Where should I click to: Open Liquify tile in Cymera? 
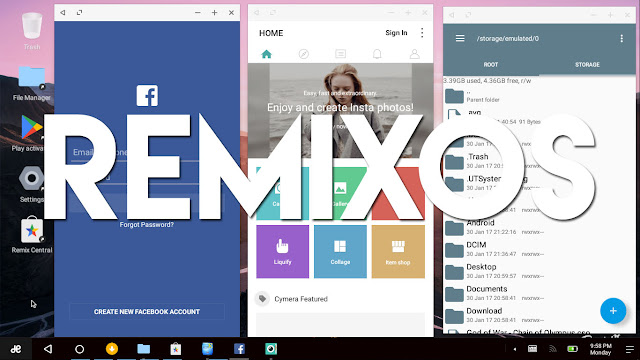click(x=282, y=251)
